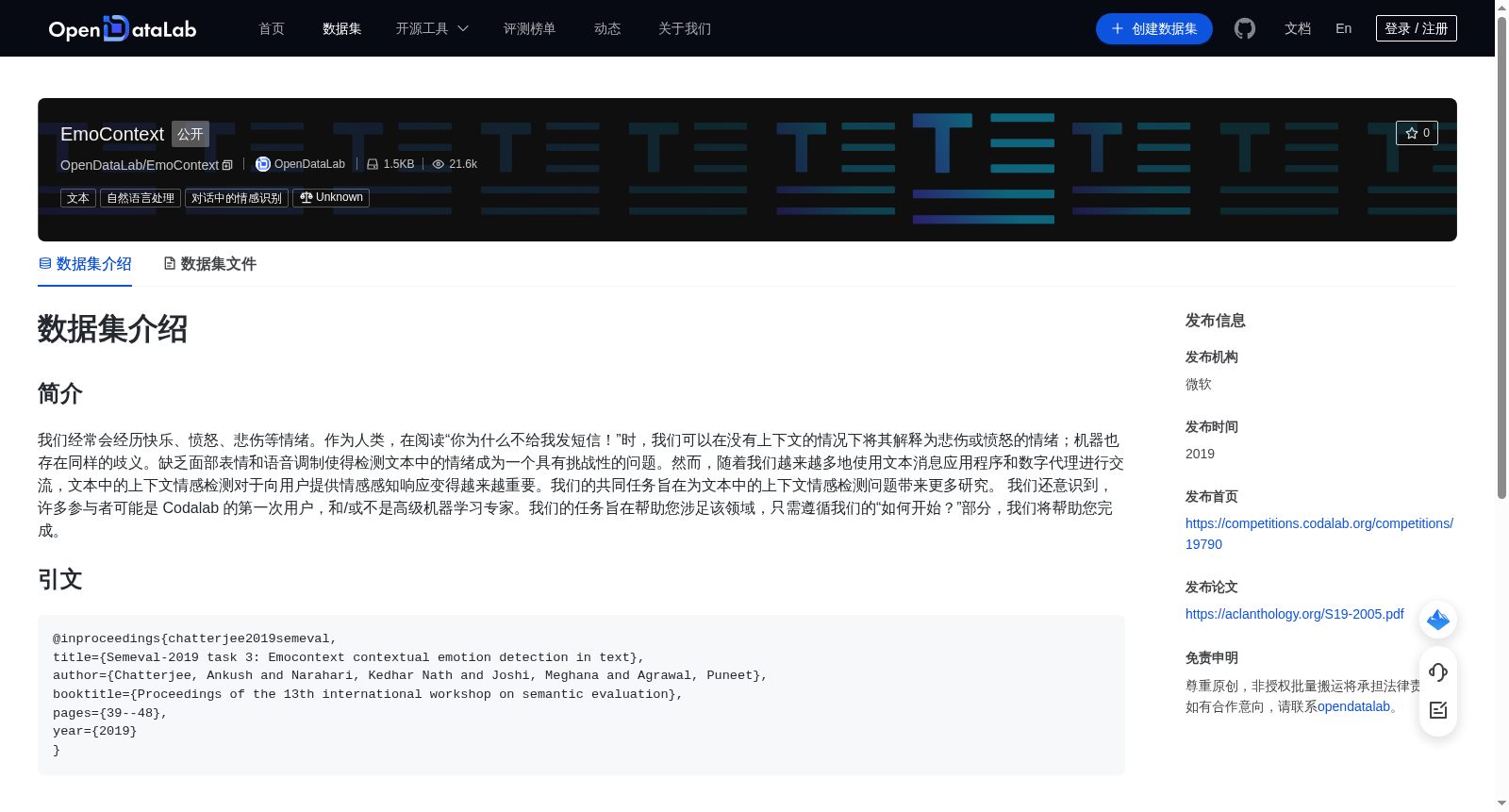Open the customer support headset icon
Image resolution: width=1509 pixels, height=812 pixels.
[x=1438, y=672]
